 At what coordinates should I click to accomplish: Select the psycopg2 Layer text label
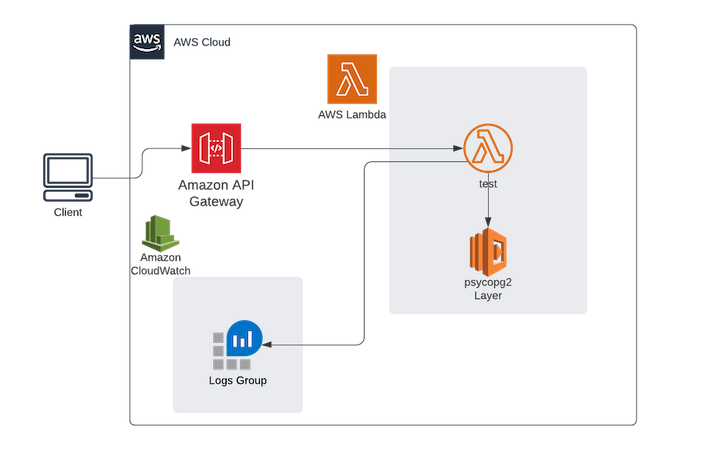coord(488,290)
